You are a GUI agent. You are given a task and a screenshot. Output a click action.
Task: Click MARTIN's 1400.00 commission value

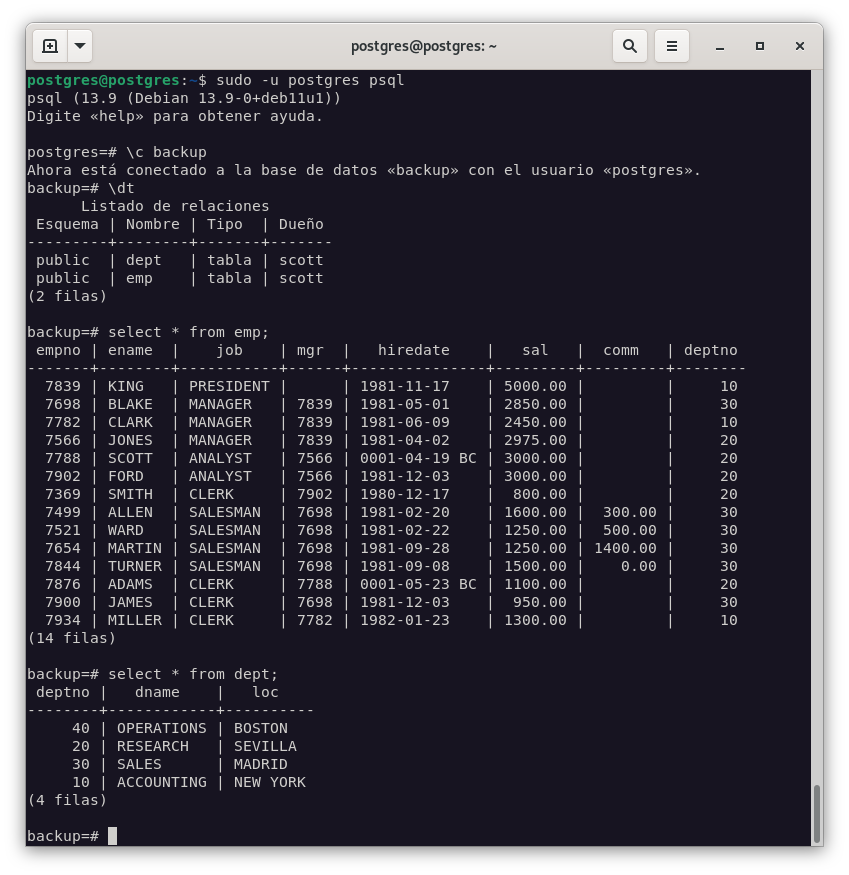tap(625, 548)
